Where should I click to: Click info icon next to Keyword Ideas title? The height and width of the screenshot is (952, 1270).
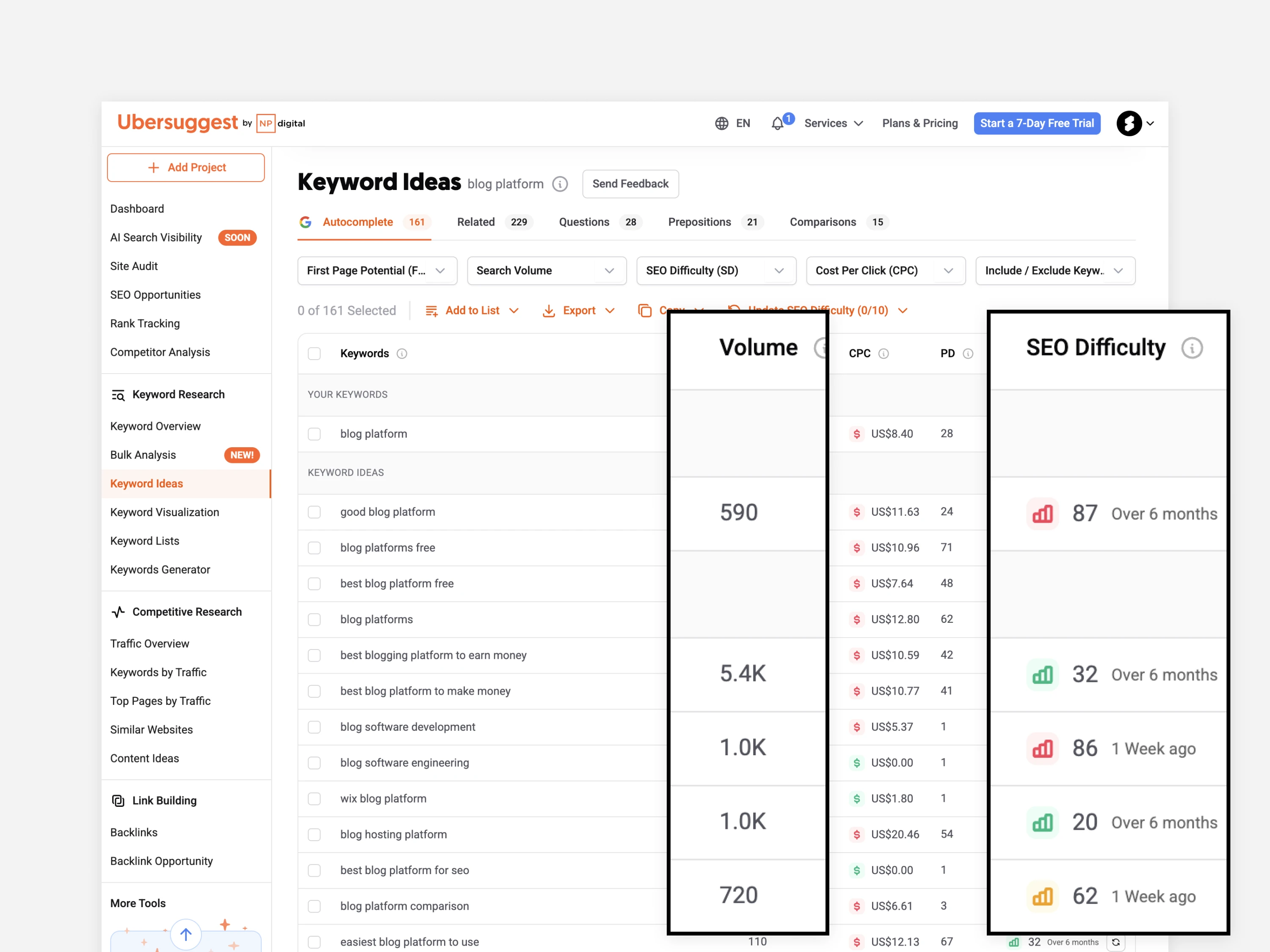click(x=560, y=184)
